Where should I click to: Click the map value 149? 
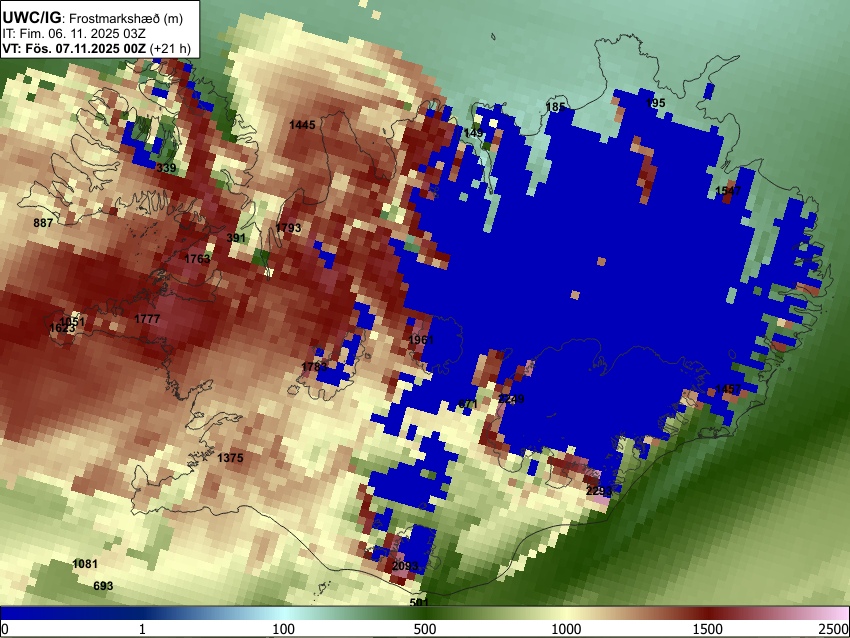tap(473, 133)
